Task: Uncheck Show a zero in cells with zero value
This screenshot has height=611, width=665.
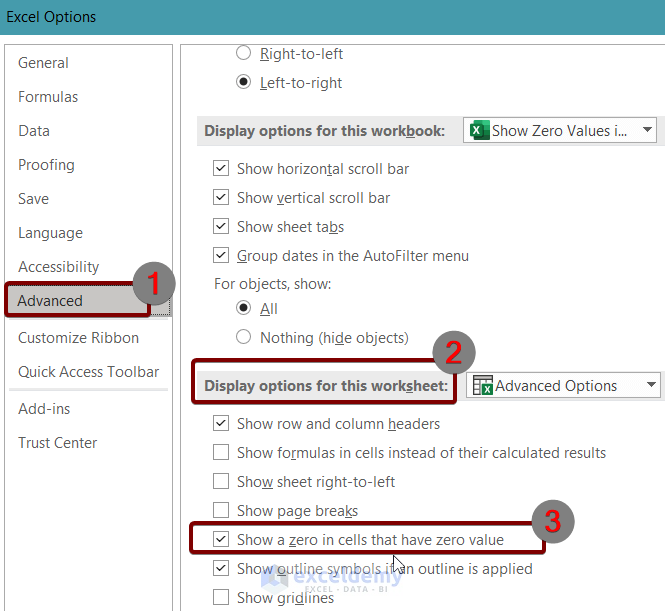Action: [221, 539]
